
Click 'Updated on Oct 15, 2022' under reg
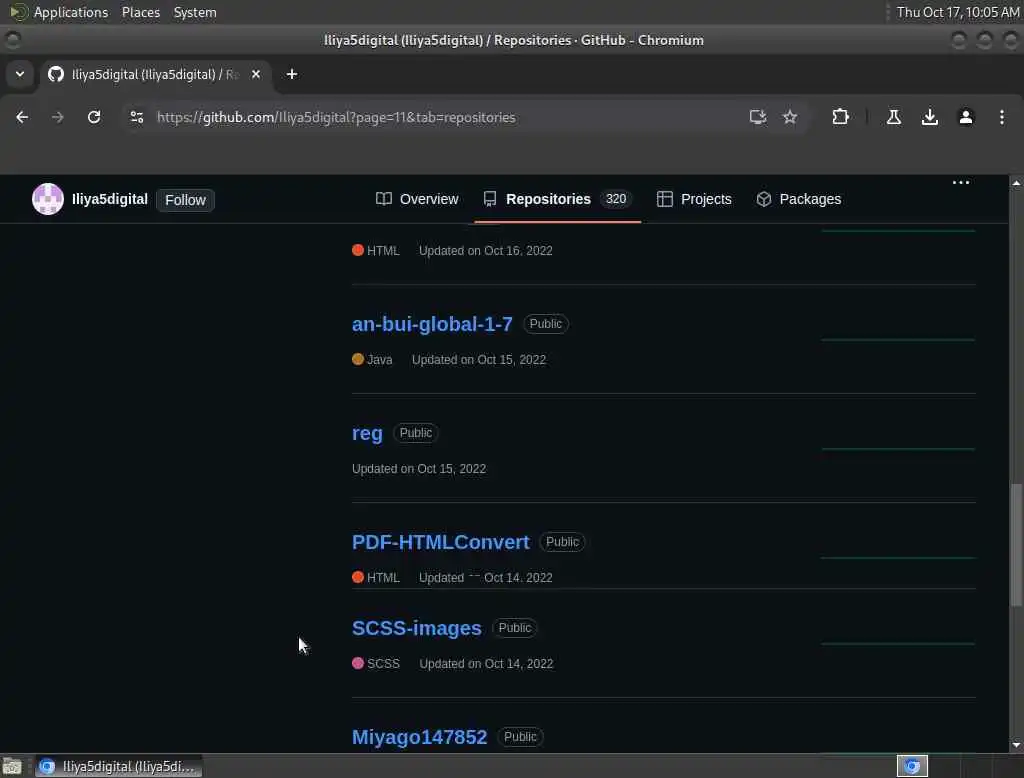[x=419, y=468]
